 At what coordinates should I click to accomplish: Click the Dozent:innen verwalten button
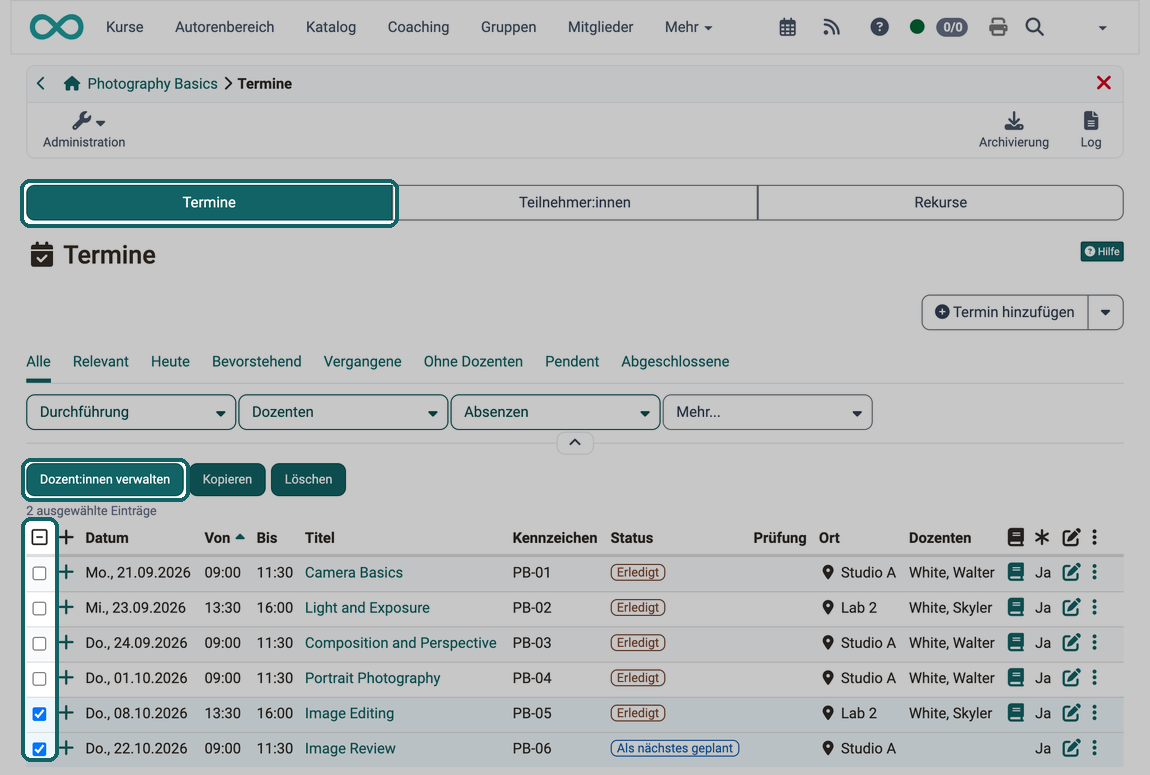[105, 480]
